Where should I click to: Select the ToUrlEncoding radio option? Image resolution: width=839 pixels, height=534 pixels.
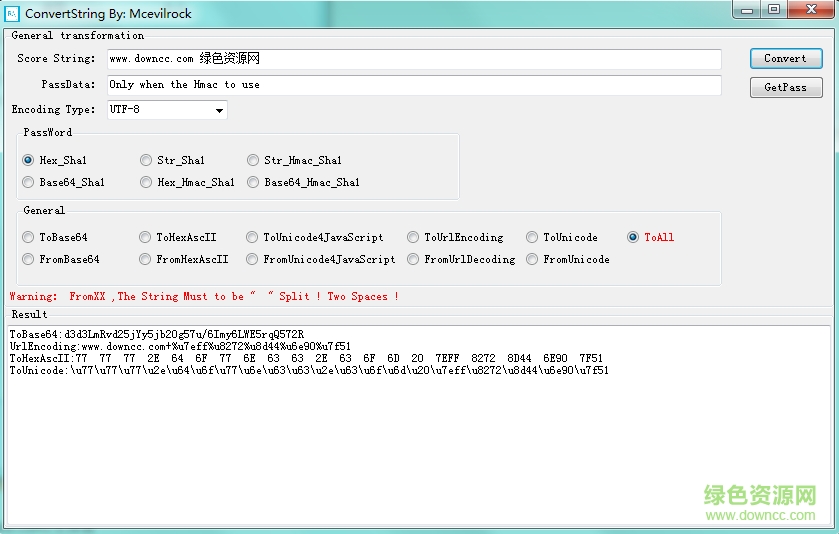click(x=414, y=238)
